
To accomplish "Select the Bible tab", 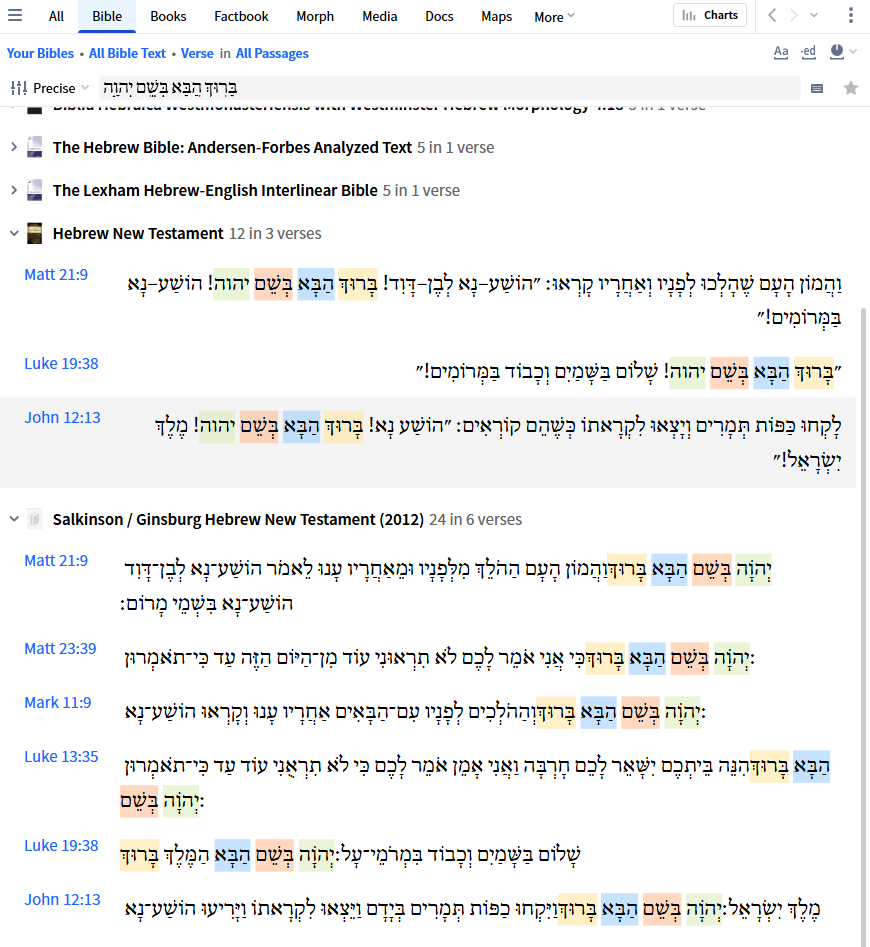I will click(x=107, y=16).
